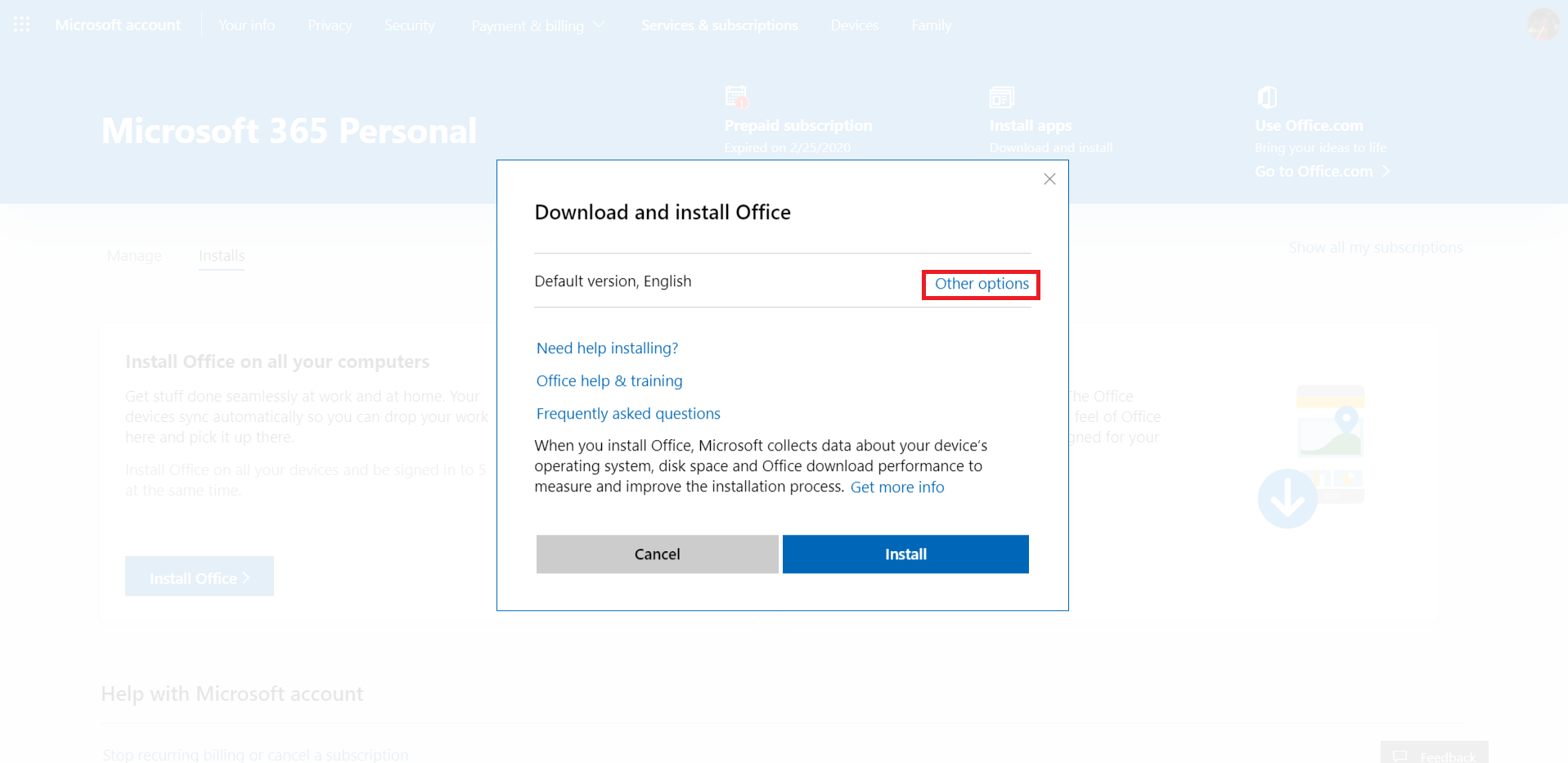Click Stop recurring billing or cancel subscription link
This screenshot has width=1568, height=763.
pyautogui.click(x=255, y=755)
